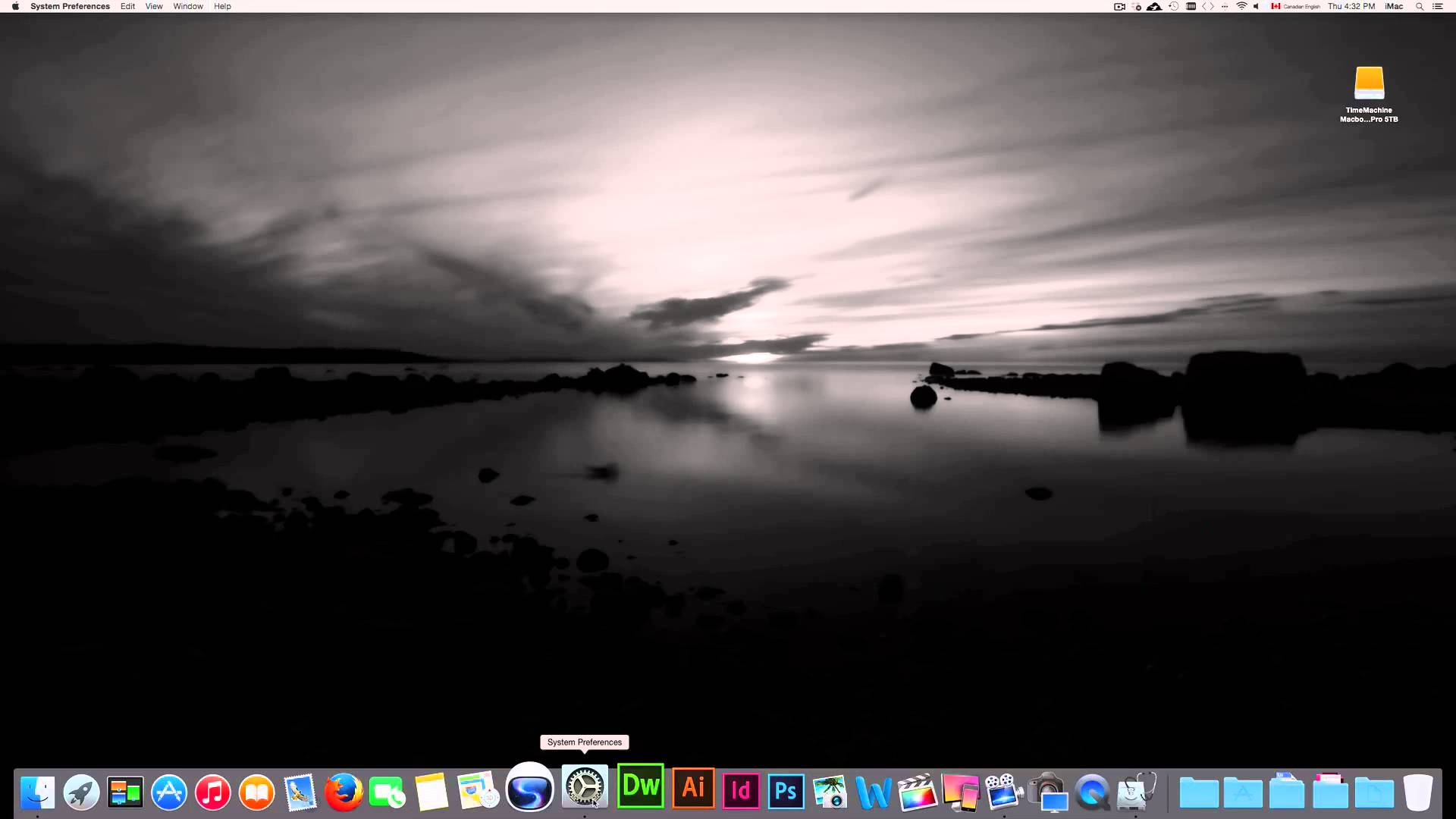Open the Help menu
The image size is (1456, 819).
click(x=222, y=6)
